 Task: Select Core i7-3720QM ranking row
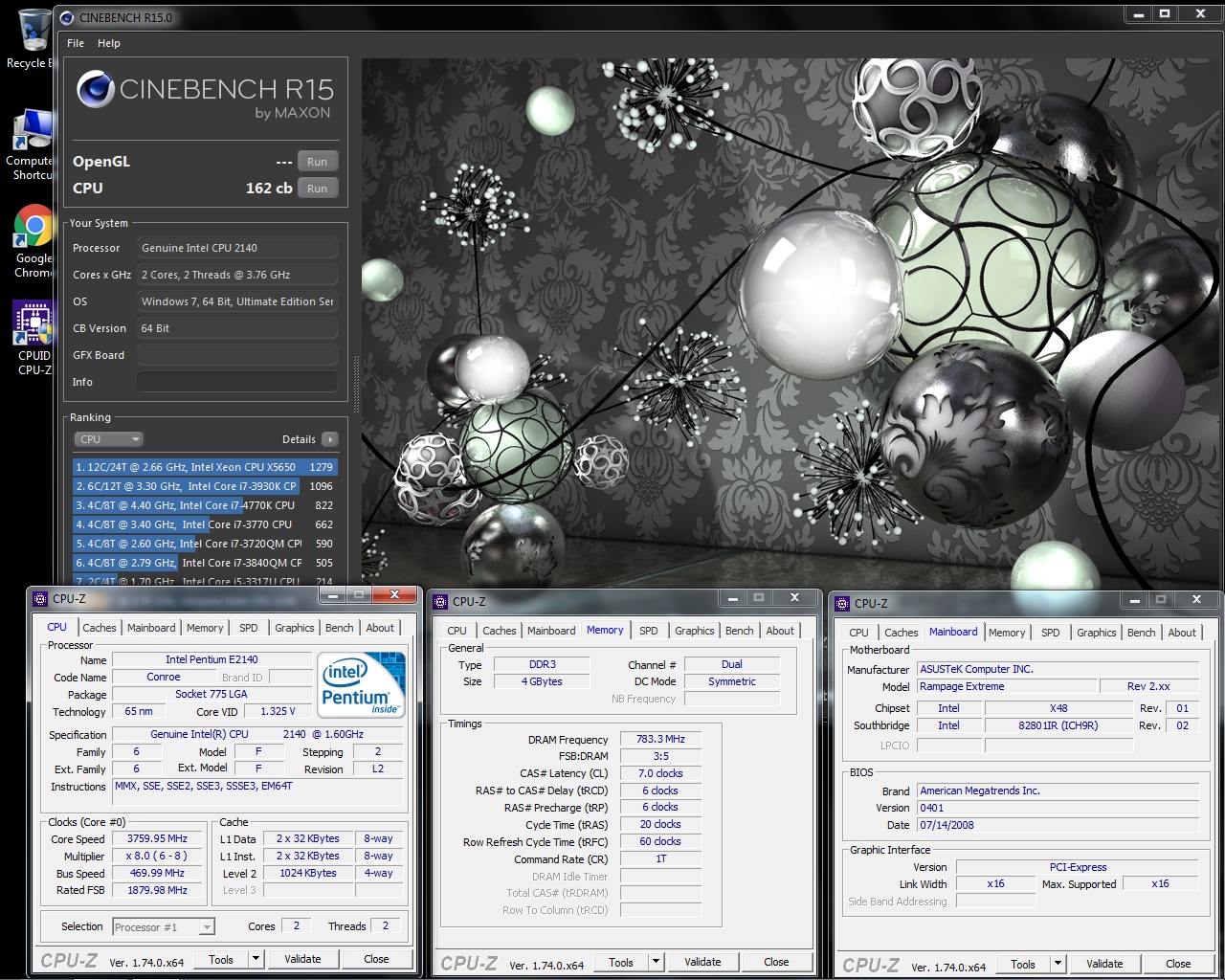coord(205,544)
